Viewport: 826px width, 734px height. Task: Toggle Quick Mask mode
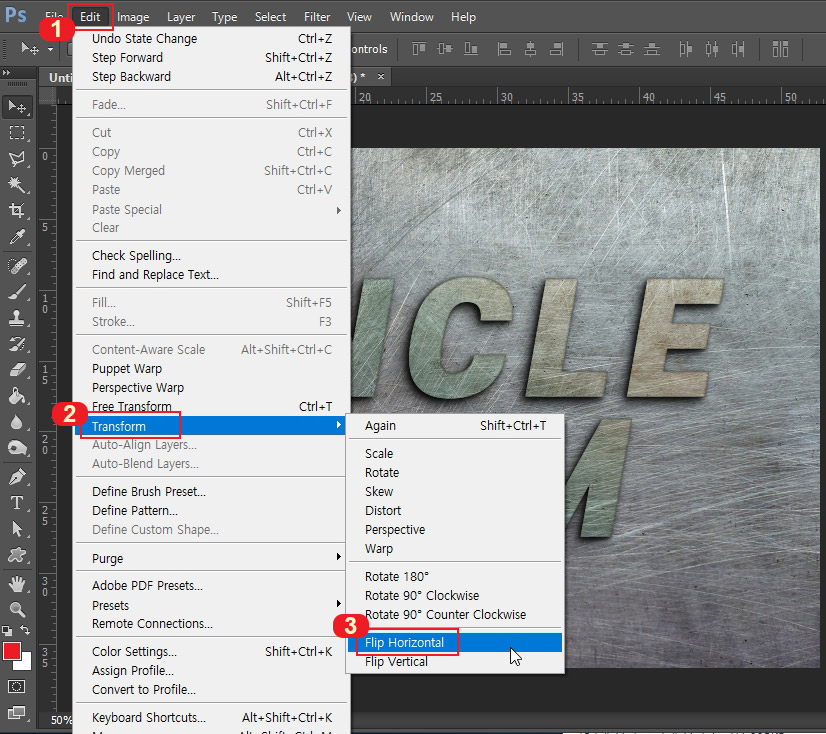pyautogui.click(x=16, y=687)
